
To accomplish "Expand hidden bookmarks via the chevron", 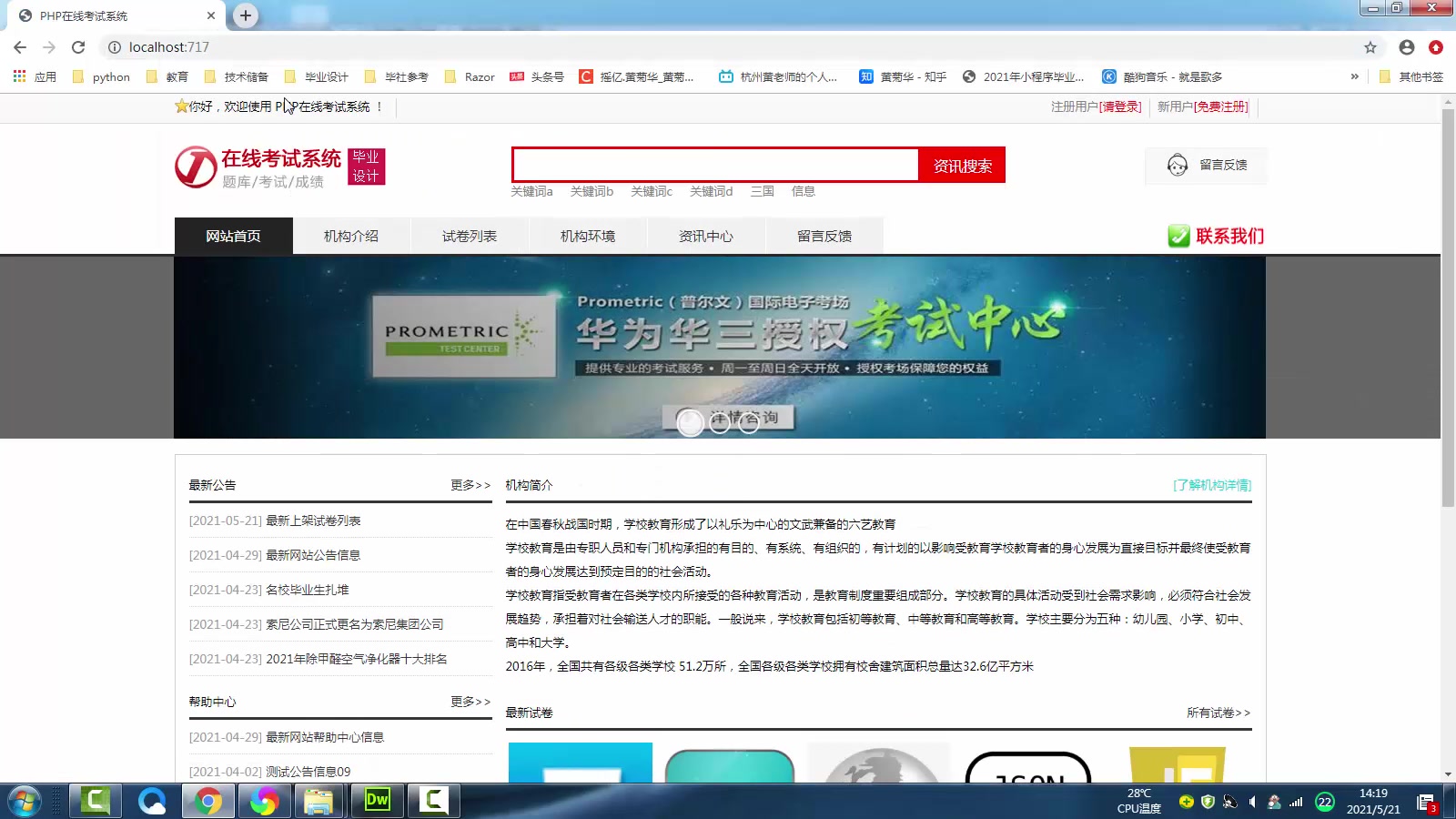I will 1355,76.
